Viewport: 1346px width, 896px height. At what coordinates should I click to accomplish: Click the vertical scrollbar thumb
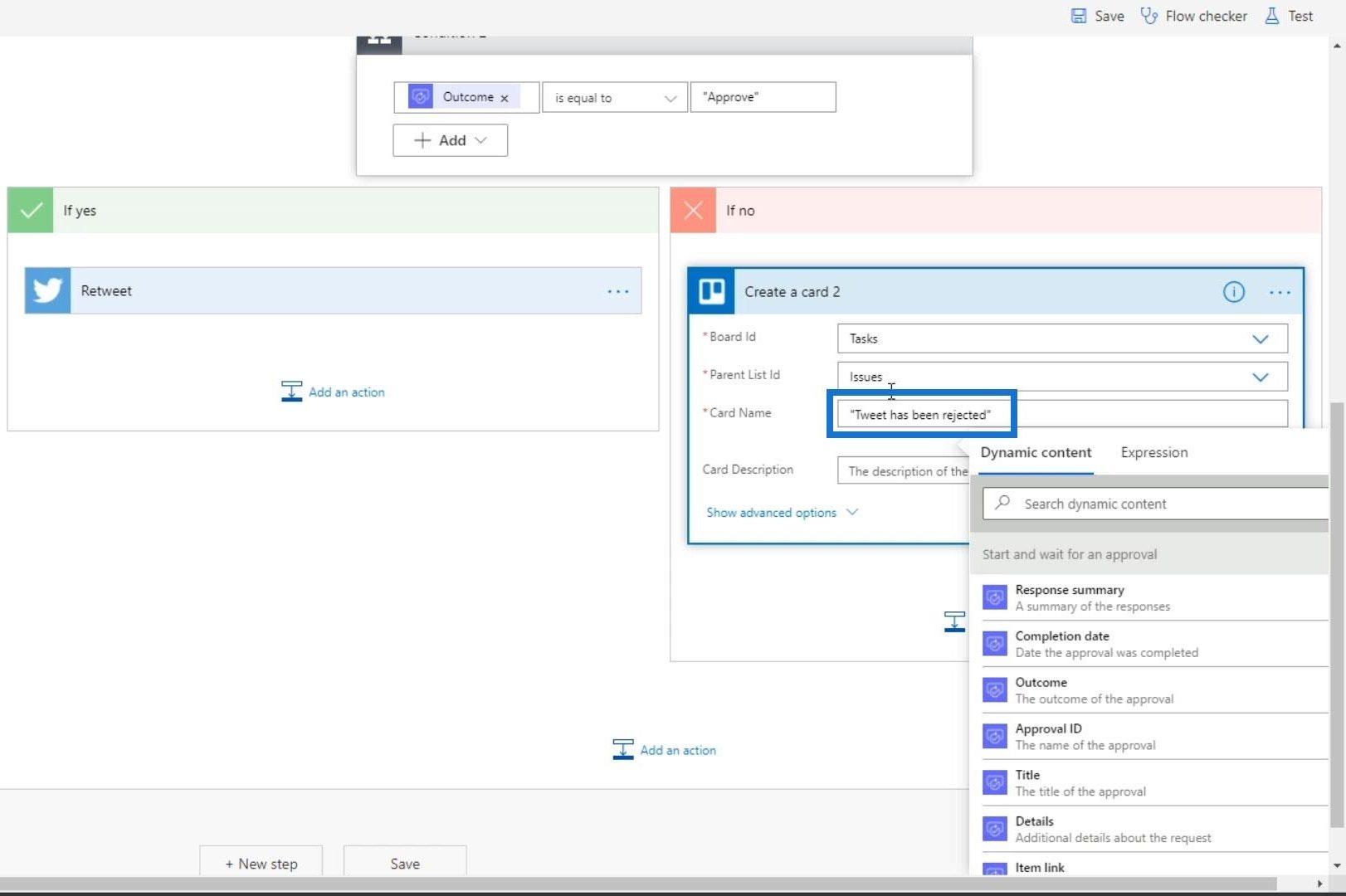pyautogui.click(x=1336, y=614)
